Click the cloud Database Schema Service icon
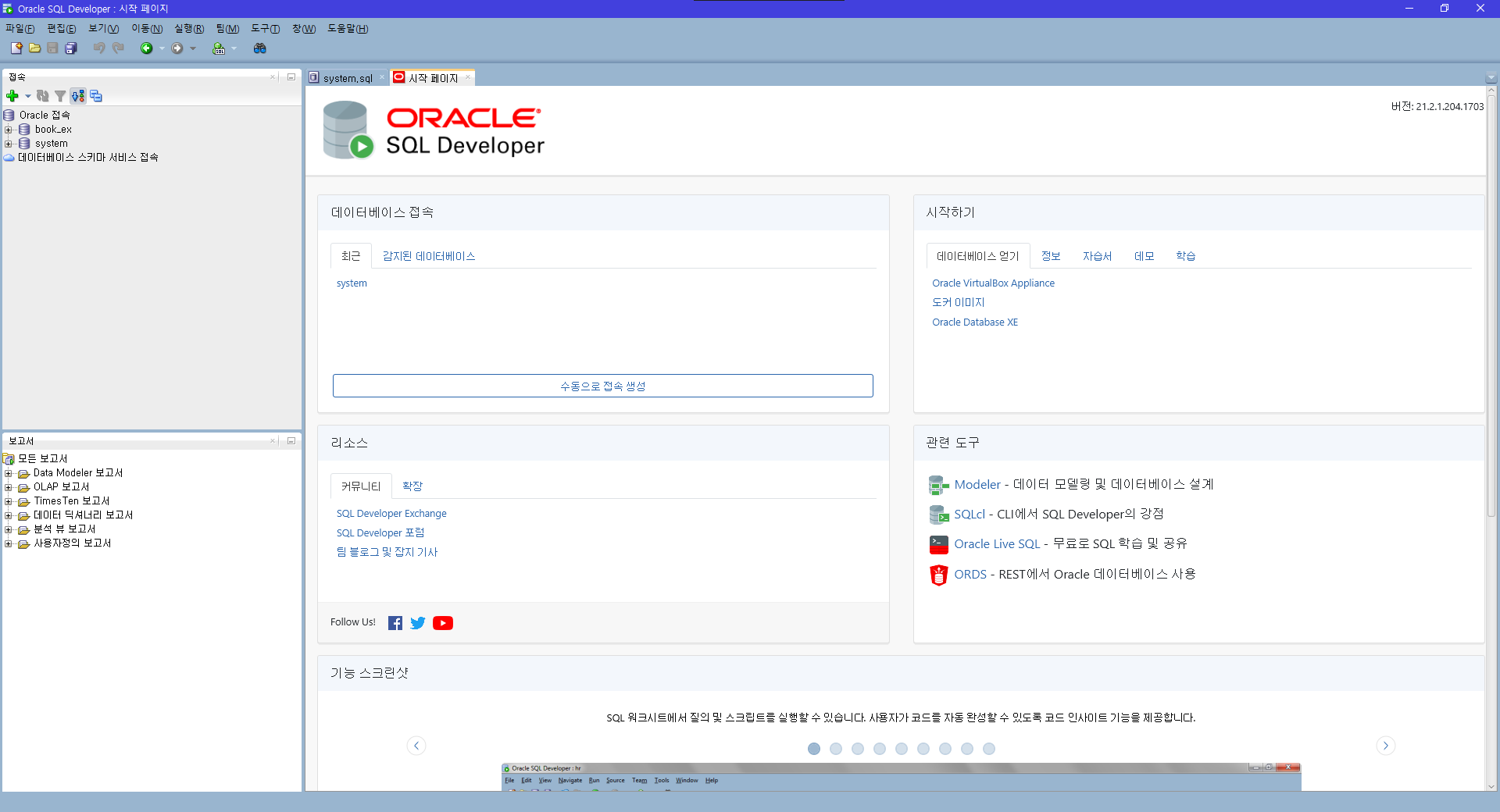This screenshot has width=1500, height=812. point(9,158)
